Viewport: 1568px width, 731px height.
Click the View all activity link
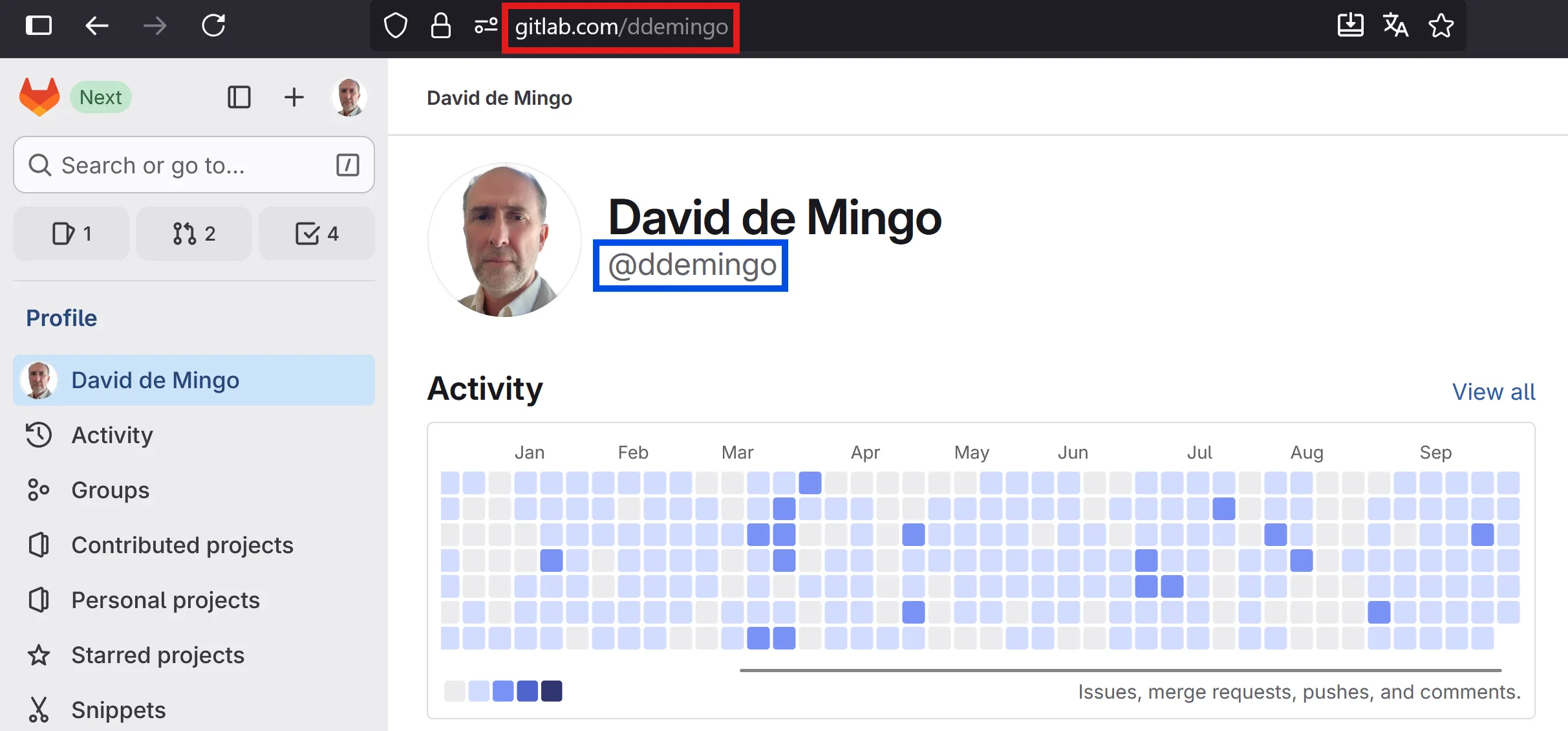coord(1493,392)
